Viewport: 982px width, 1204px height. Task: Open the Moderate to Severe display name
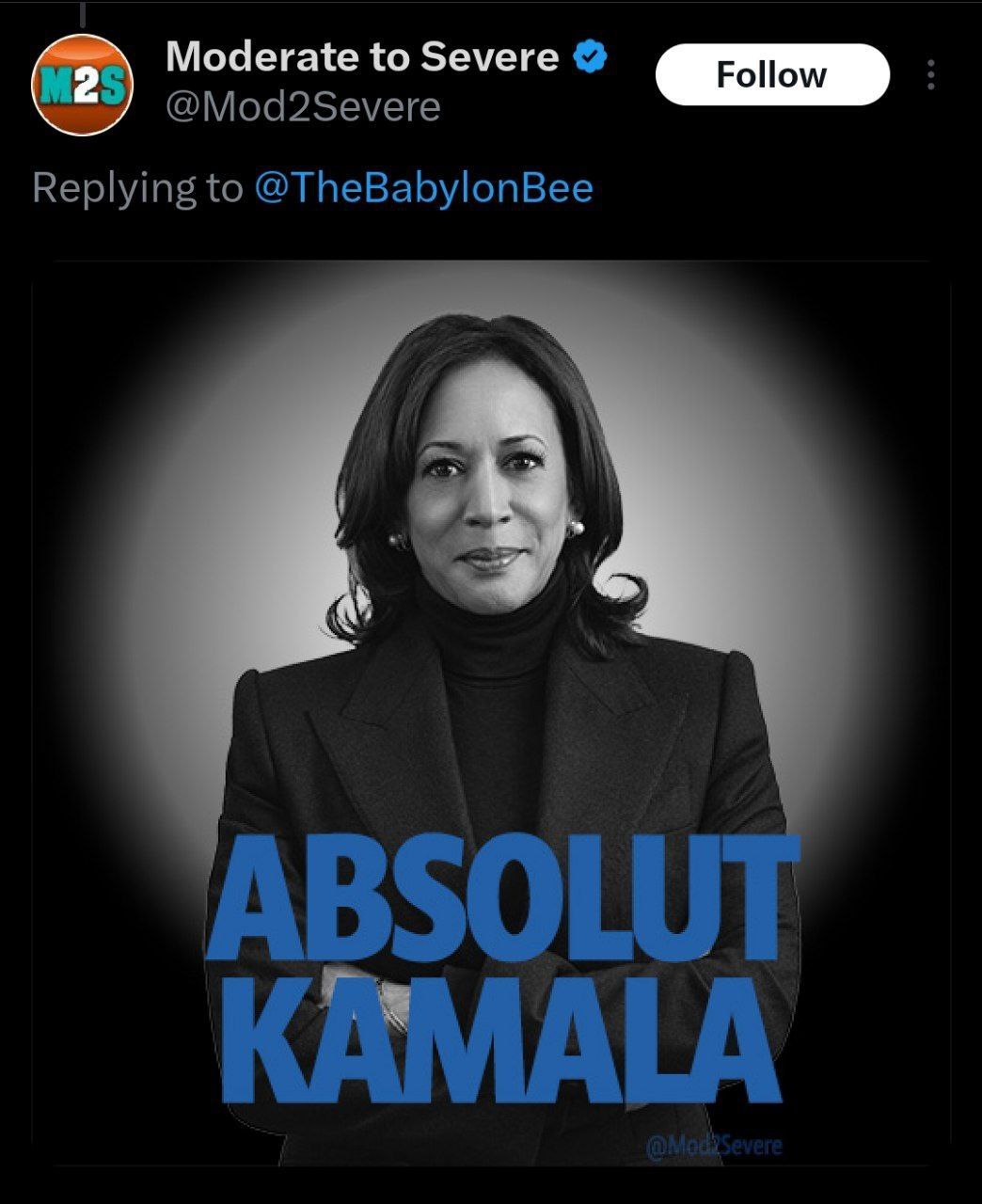pos(362,57)
